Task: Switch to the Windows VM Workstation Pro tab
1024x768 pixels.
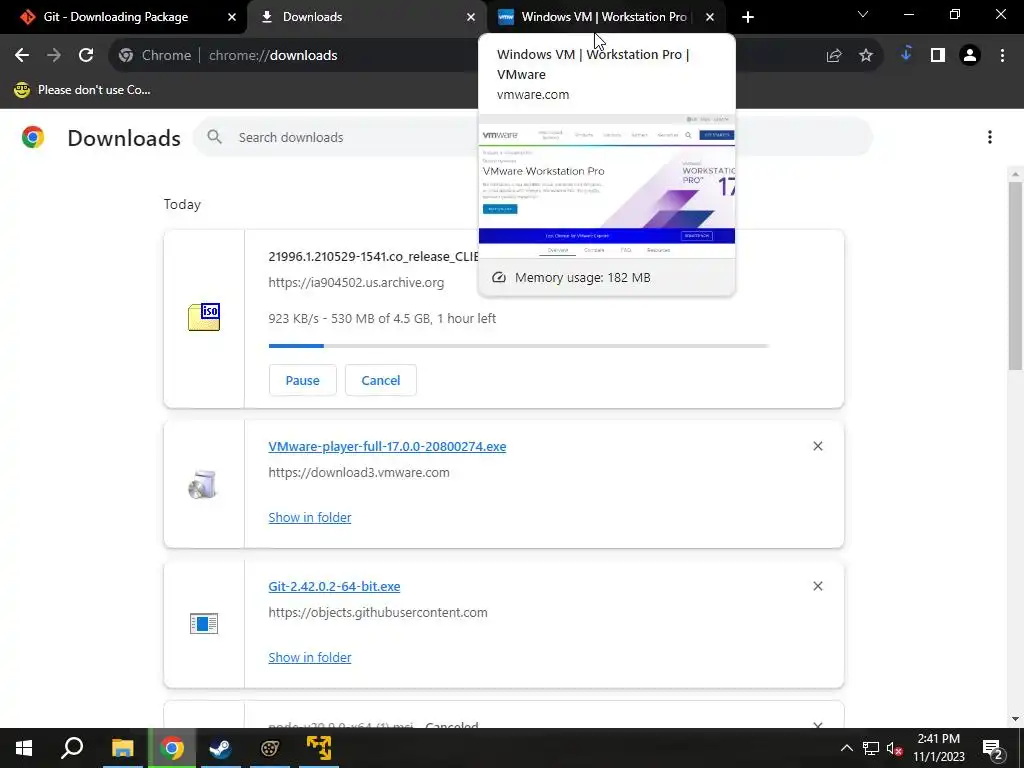Action: coord(603,17)
